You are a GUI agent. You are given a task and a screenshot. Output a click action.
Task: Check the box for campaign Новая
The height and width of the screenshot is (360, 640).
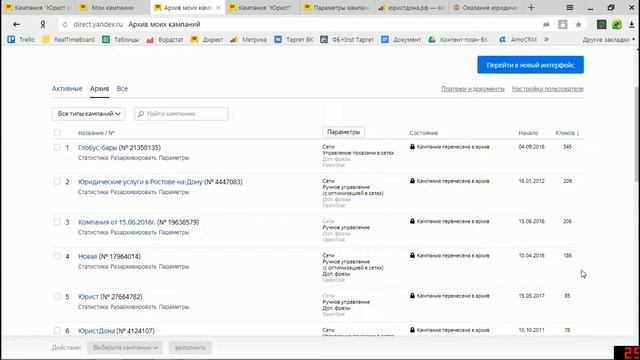click(x=57, y=256)
